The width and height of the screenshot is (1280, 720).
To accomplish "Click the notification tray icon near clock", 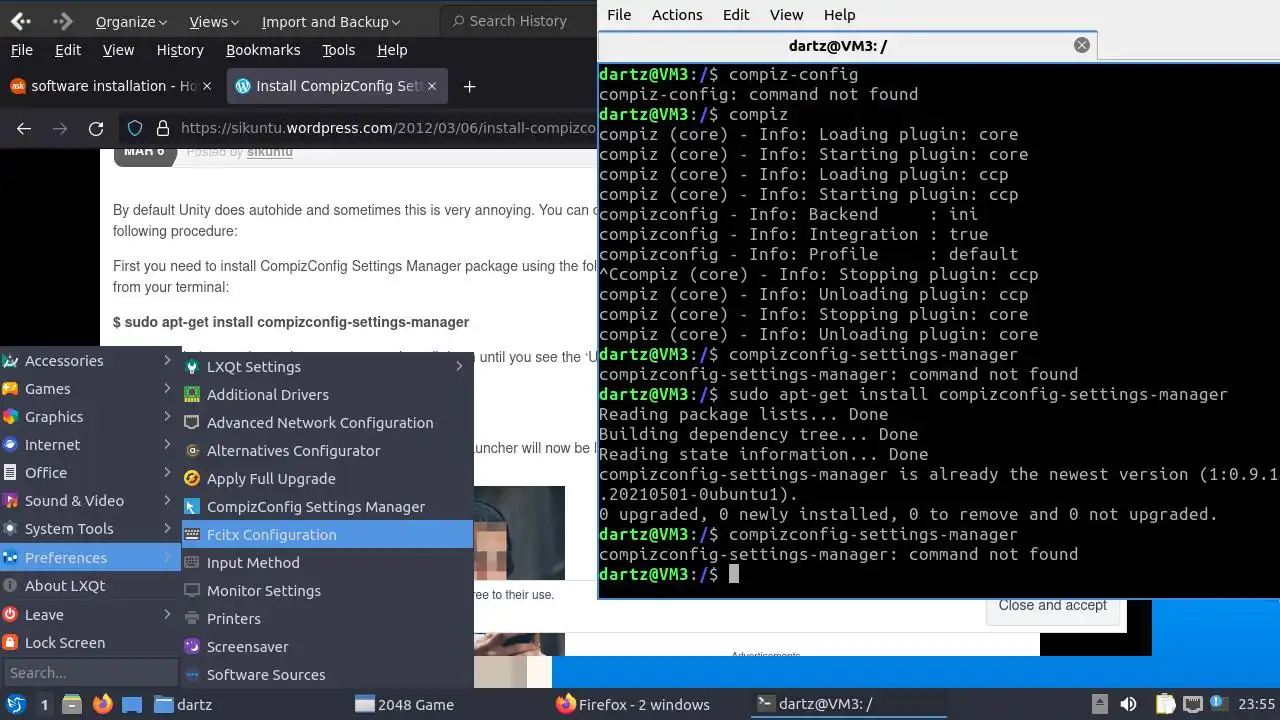I will [1218, 704].
